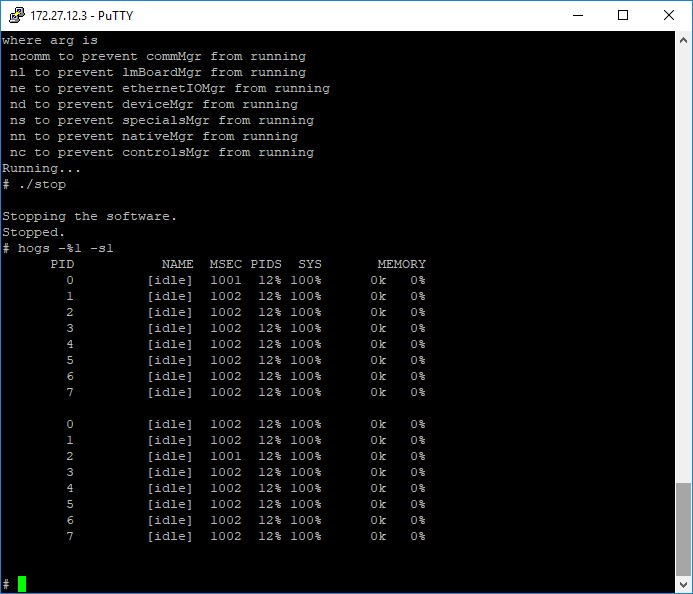The image size is (693, 594).
Task: Click the vertical scrollbar thumb
Action: [x=684, y=528]
